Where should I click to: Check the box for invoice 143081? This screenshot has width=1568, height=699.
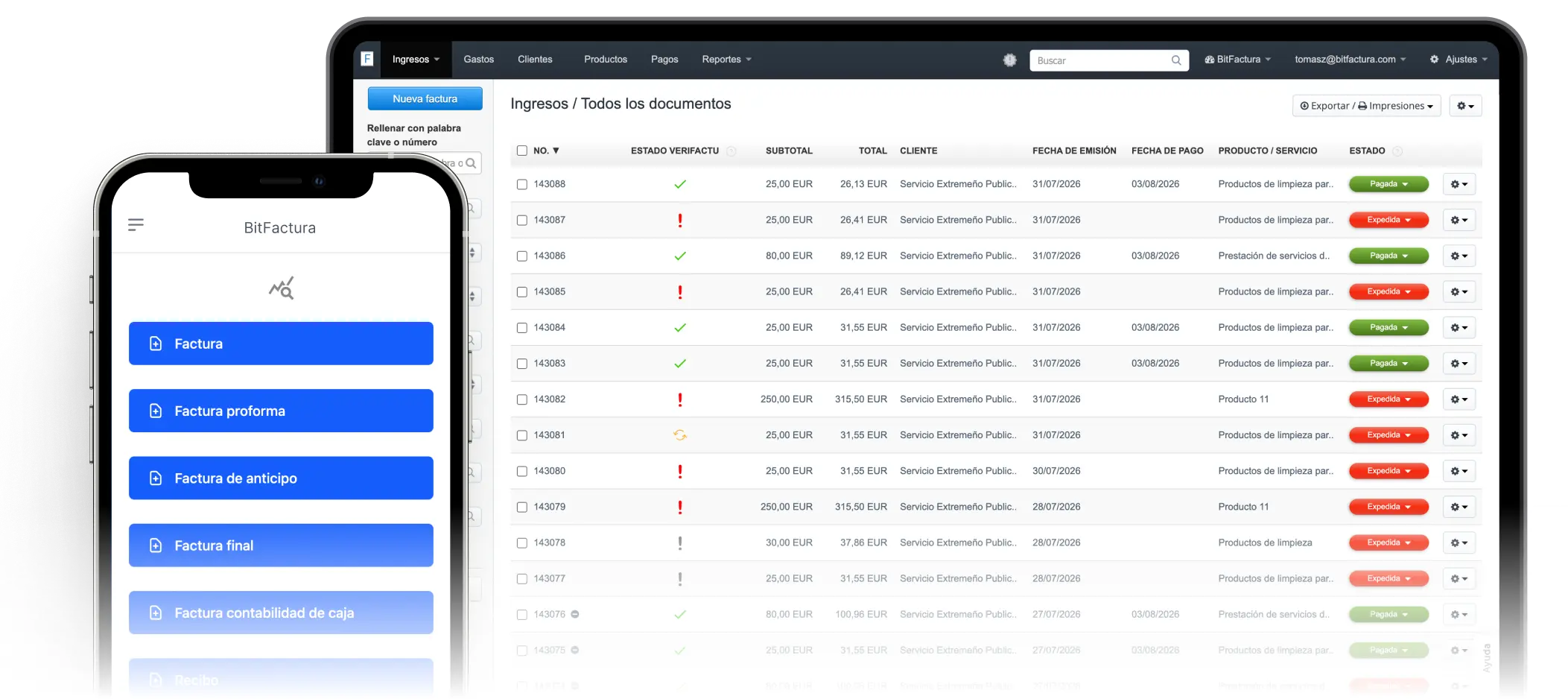point(522,435)
